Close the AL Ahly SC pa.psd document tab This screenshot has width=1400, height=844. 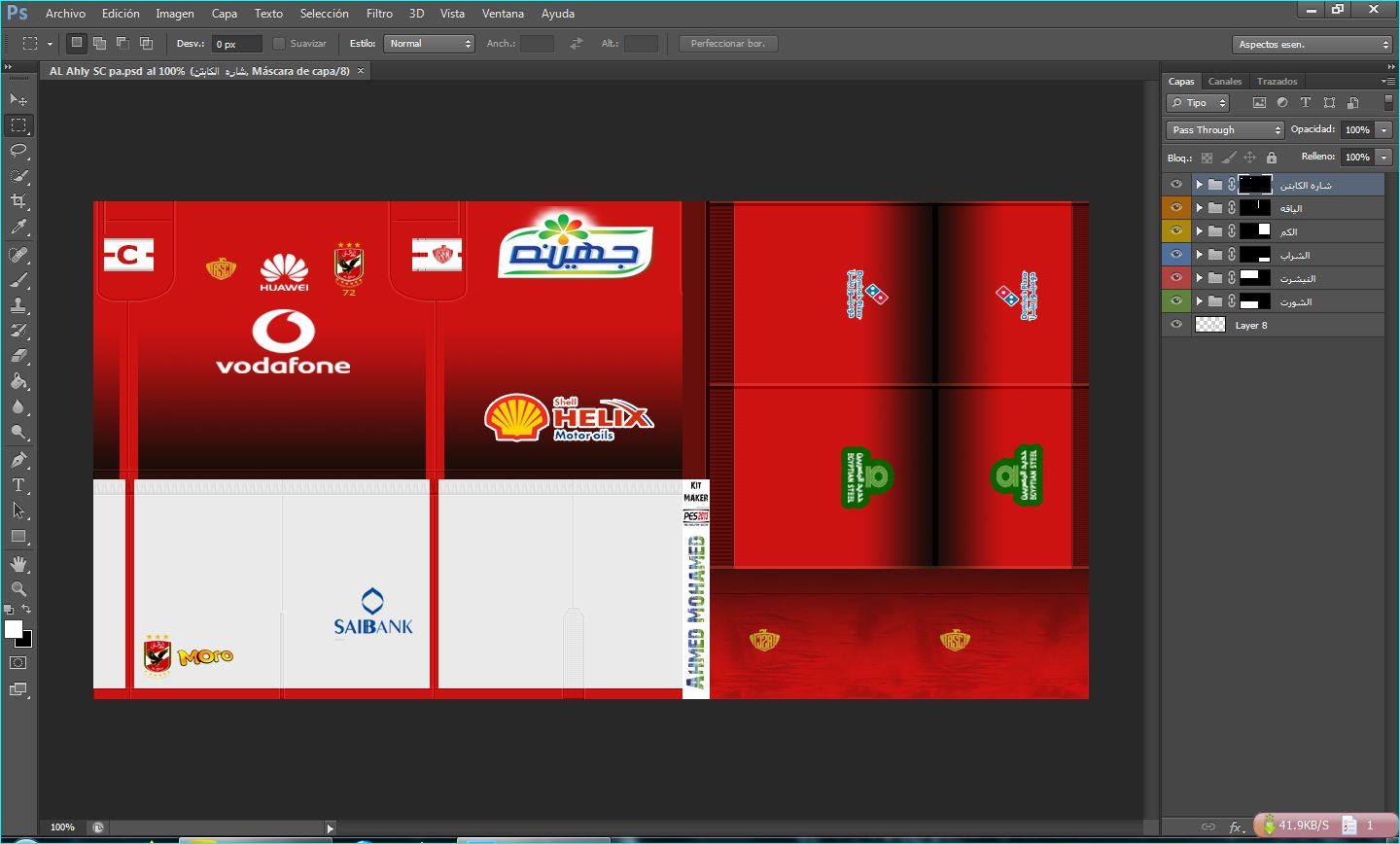[x=361, y=71]
